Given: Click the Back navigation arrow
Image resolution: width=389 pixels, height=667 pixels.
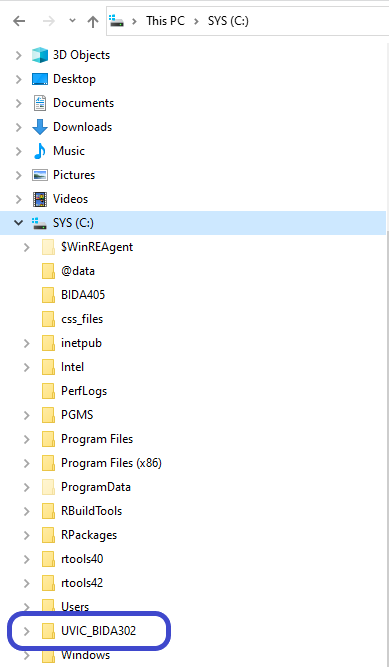Looking at the screenshot, I should click(19, 21).
